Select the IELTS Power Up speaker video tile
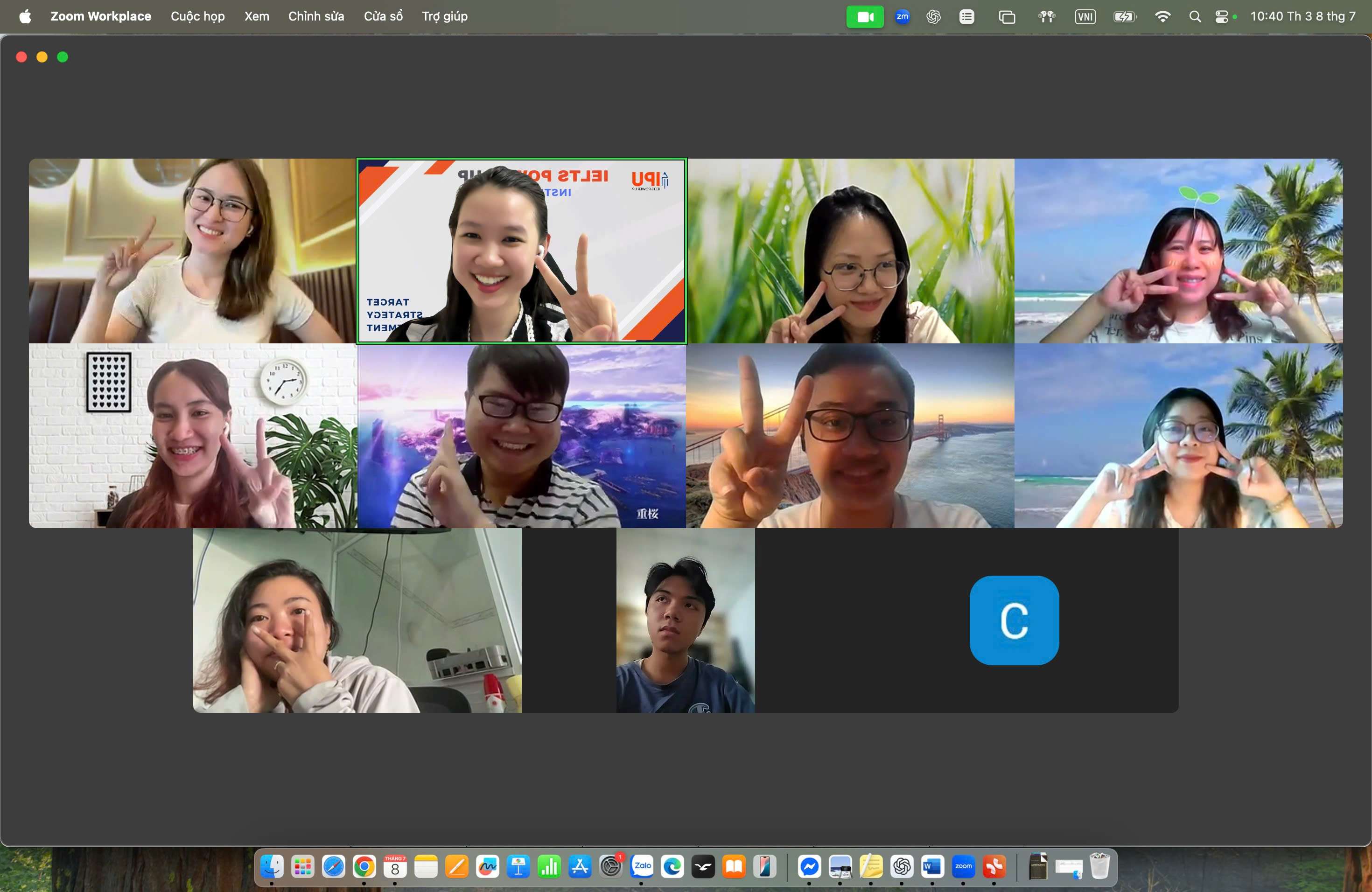 [522, 251]
